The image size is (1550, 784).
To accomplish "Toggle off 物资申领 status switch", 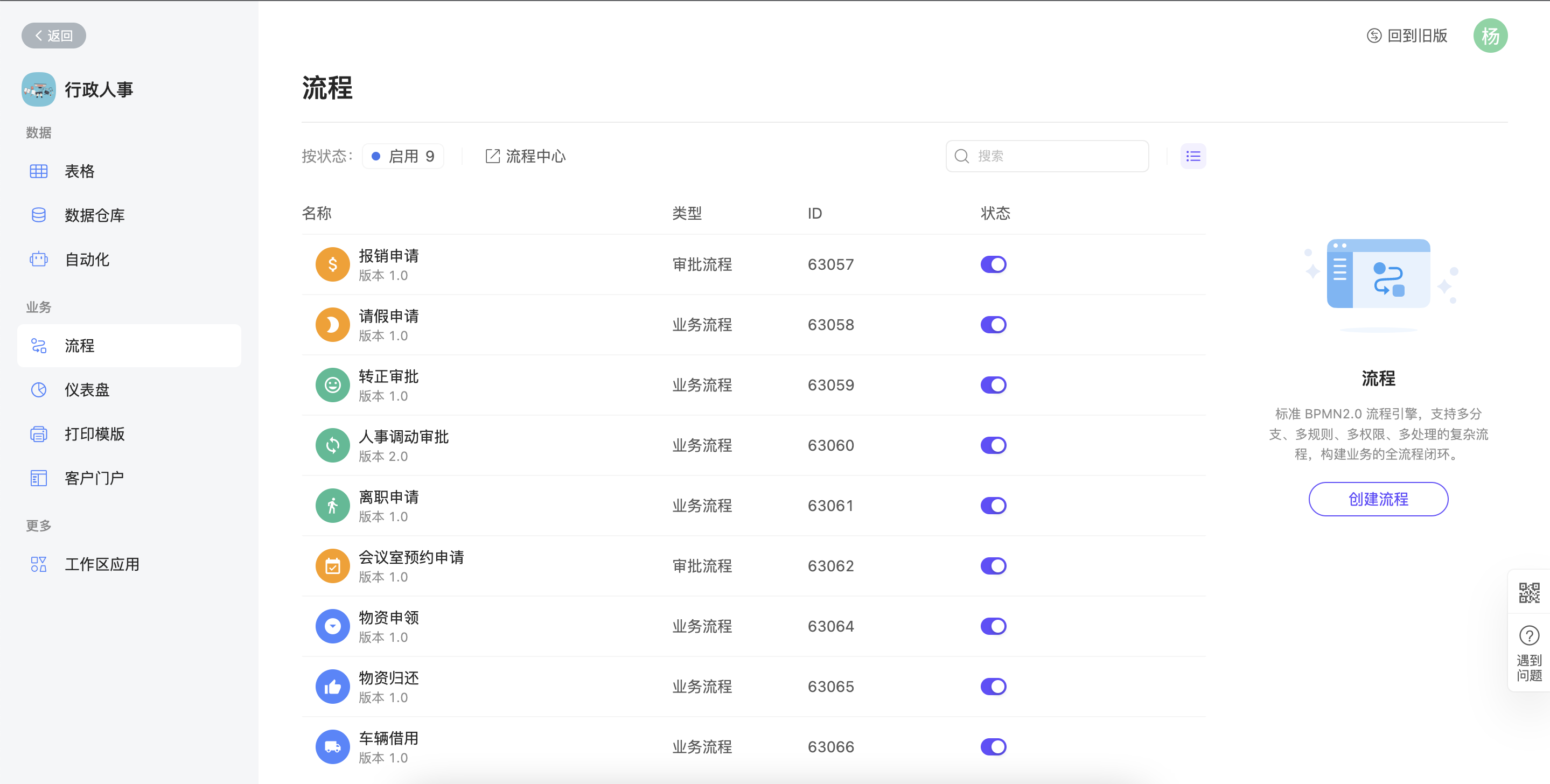I will (x=993, y=626).
